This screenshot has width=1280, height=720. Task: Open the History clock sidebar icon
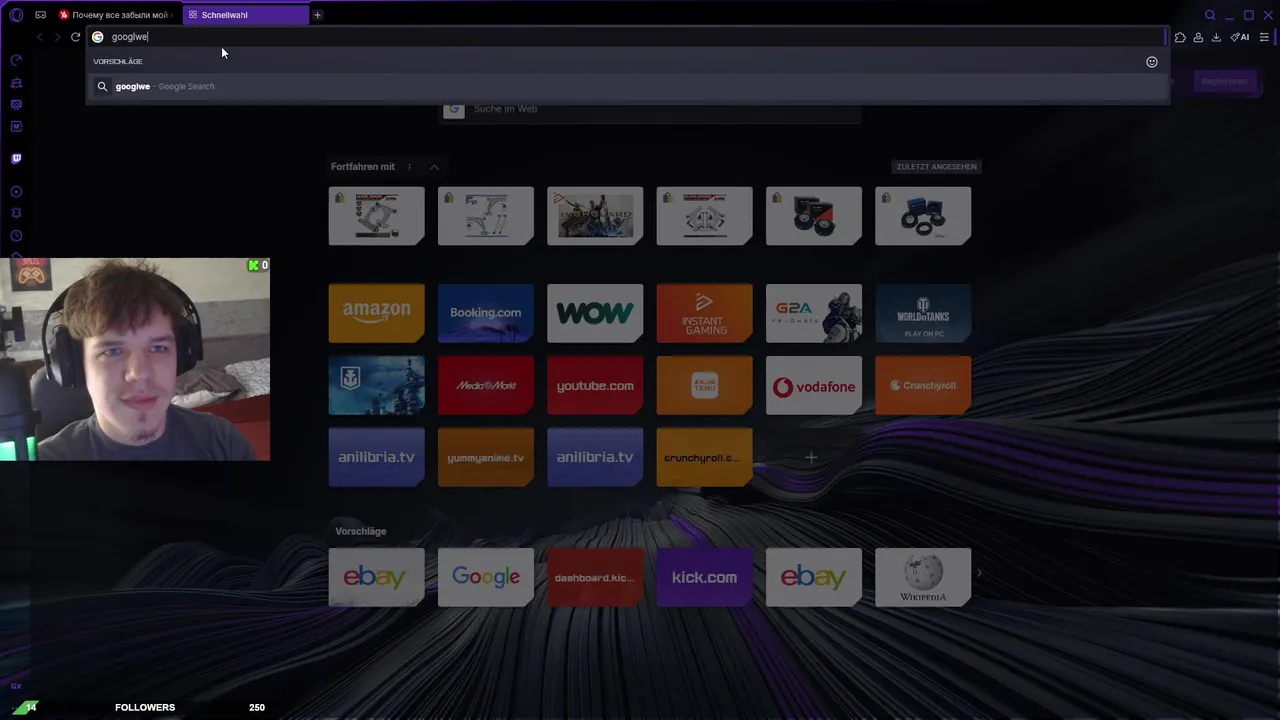16,236
